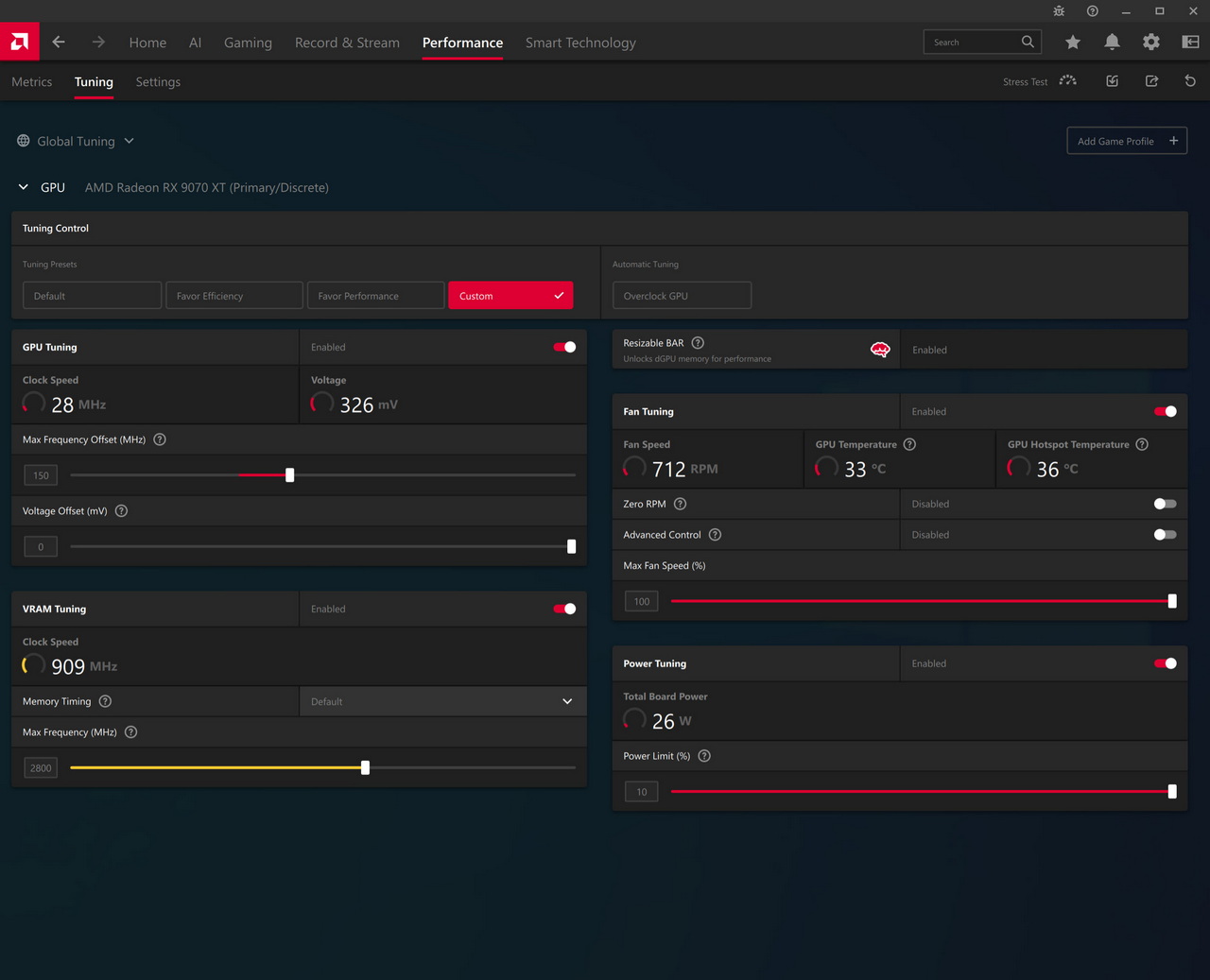The width and height of the screenshot is (1210, 980).
Task: Click the Overclock GPU button
Action: click(x=682, y=296)
